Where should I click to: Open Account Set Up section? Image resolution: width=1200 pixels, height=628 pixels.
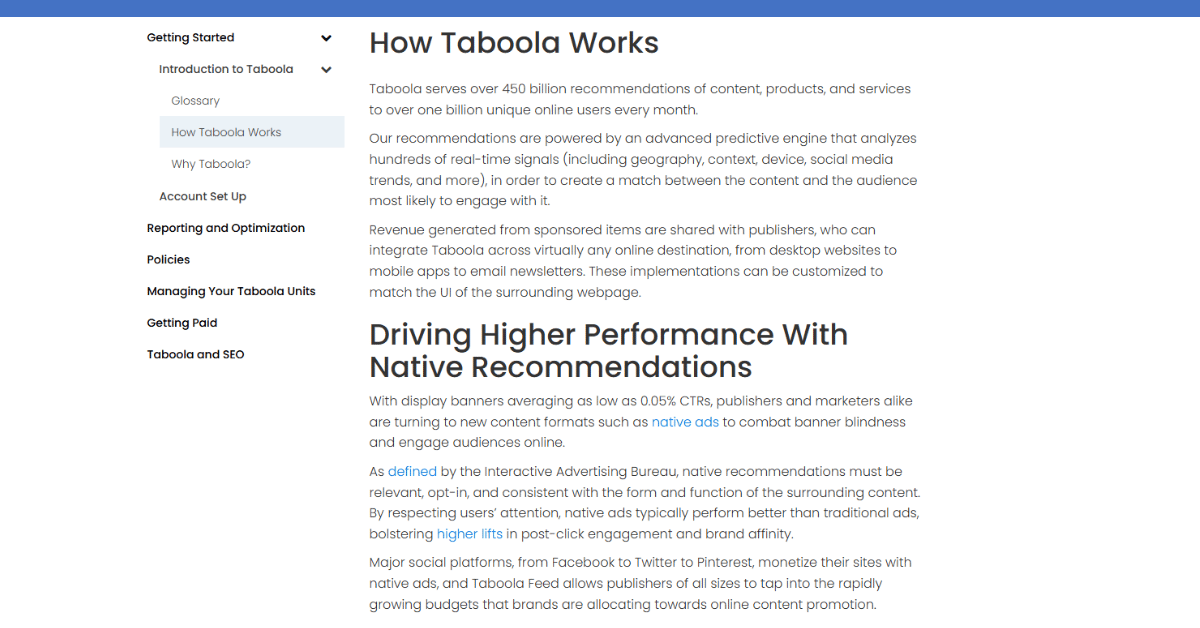tap(202, 197)
